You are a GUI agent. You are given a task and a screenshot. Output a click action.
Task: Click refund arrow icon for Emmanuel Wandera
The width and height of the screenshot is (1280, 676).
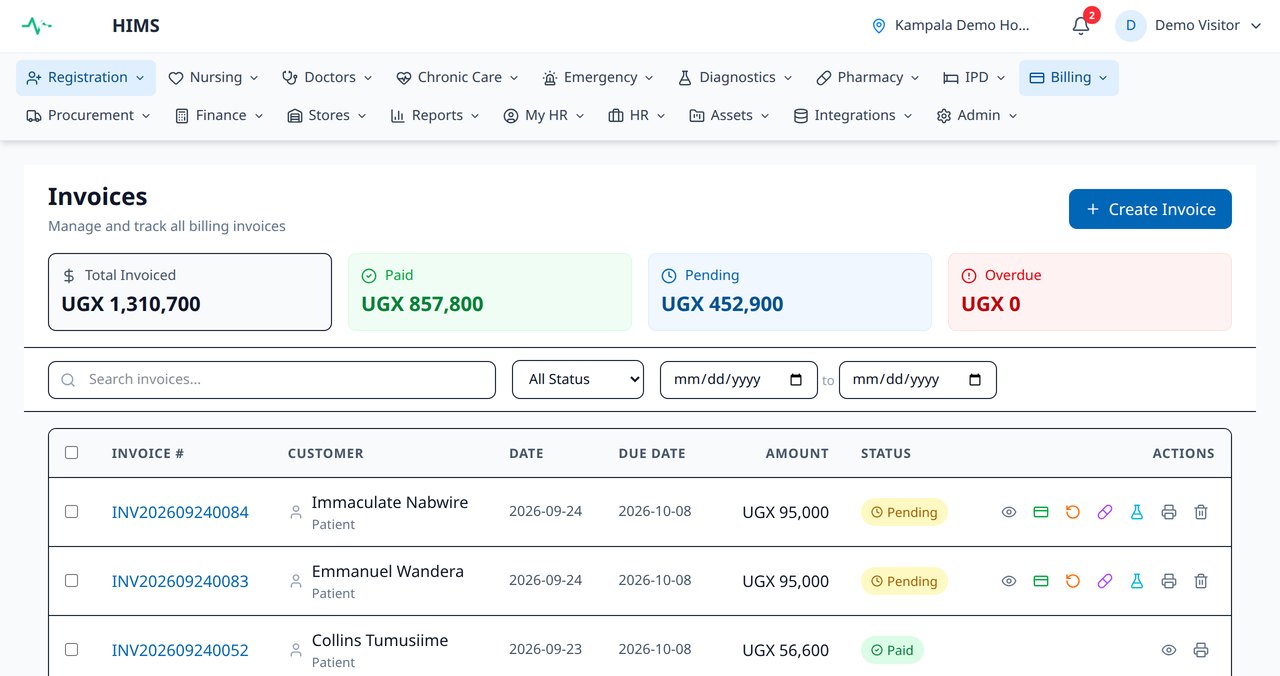pos(1073,581)
